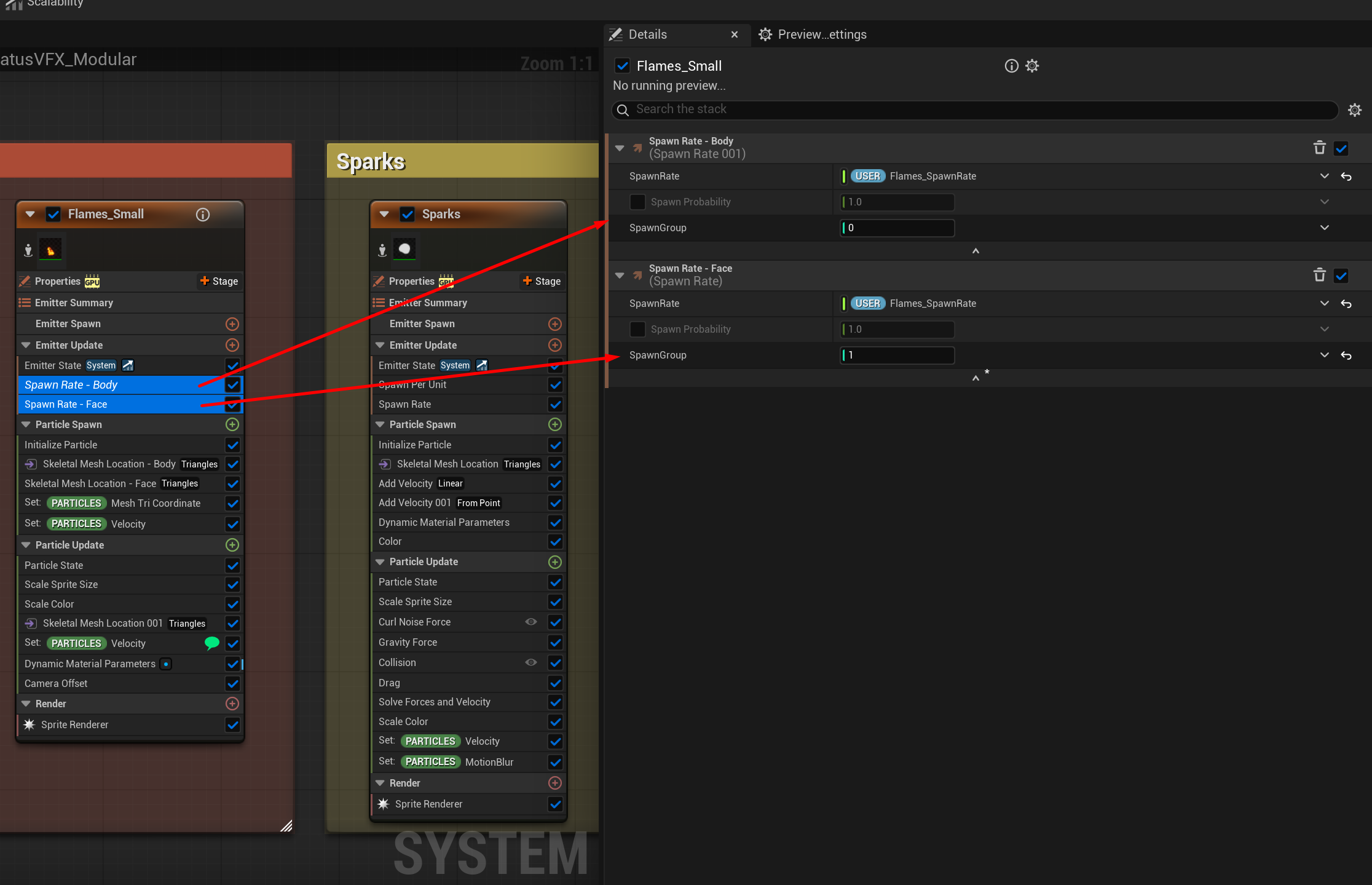
Task: Click the trash icon for Spawn Rate - Body
Action: point(1319,148)
